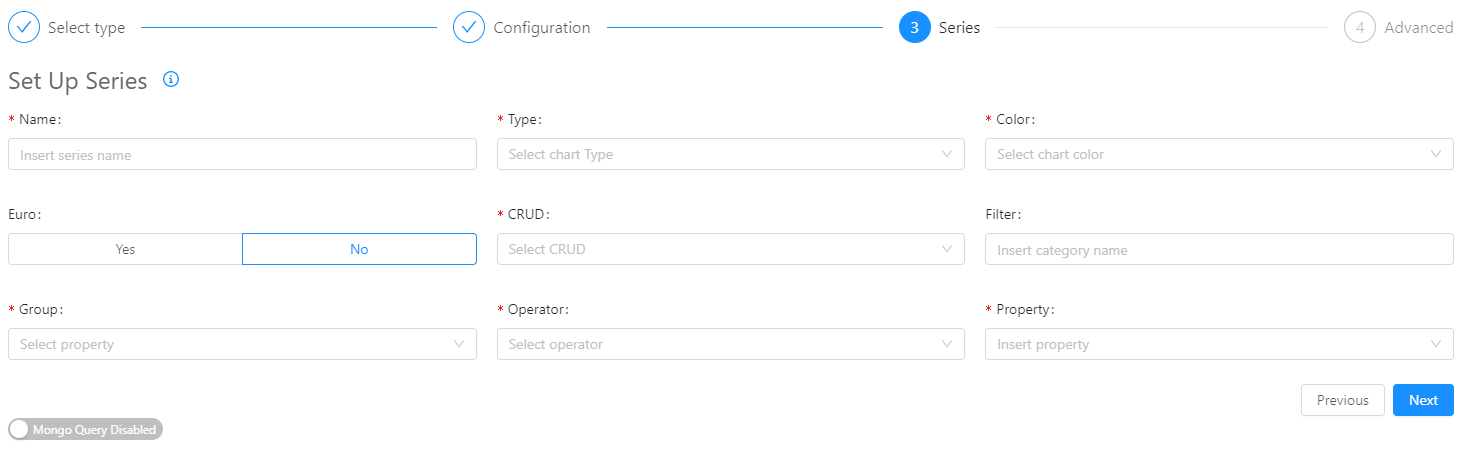
Task: Open the Color chart color dropdown
Action: click(x=1218, y=154)
